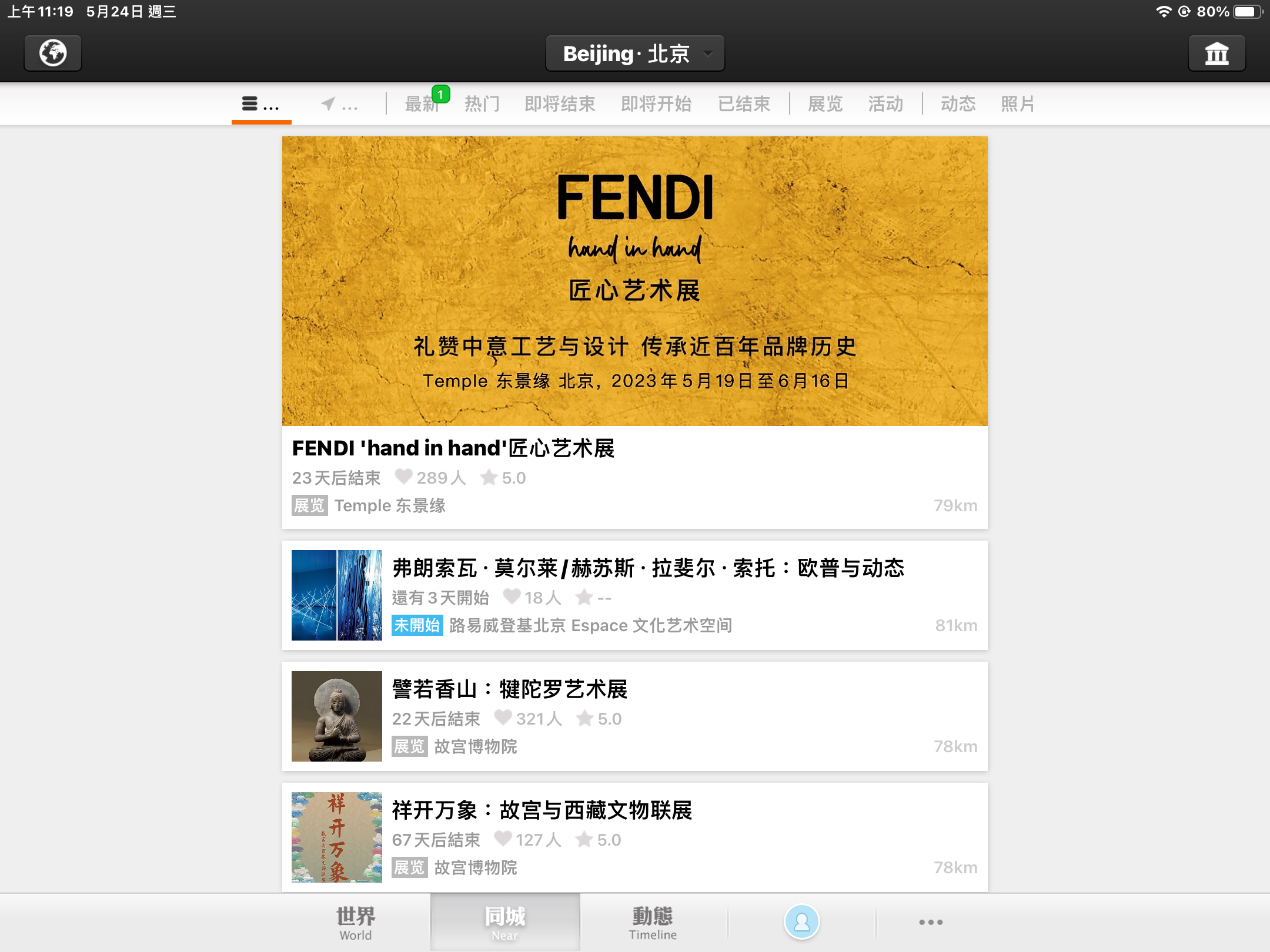Viewport: 1270px width, 952px height.
Task: Open the FENDI hand in hand banner
Action: [635, 281]
